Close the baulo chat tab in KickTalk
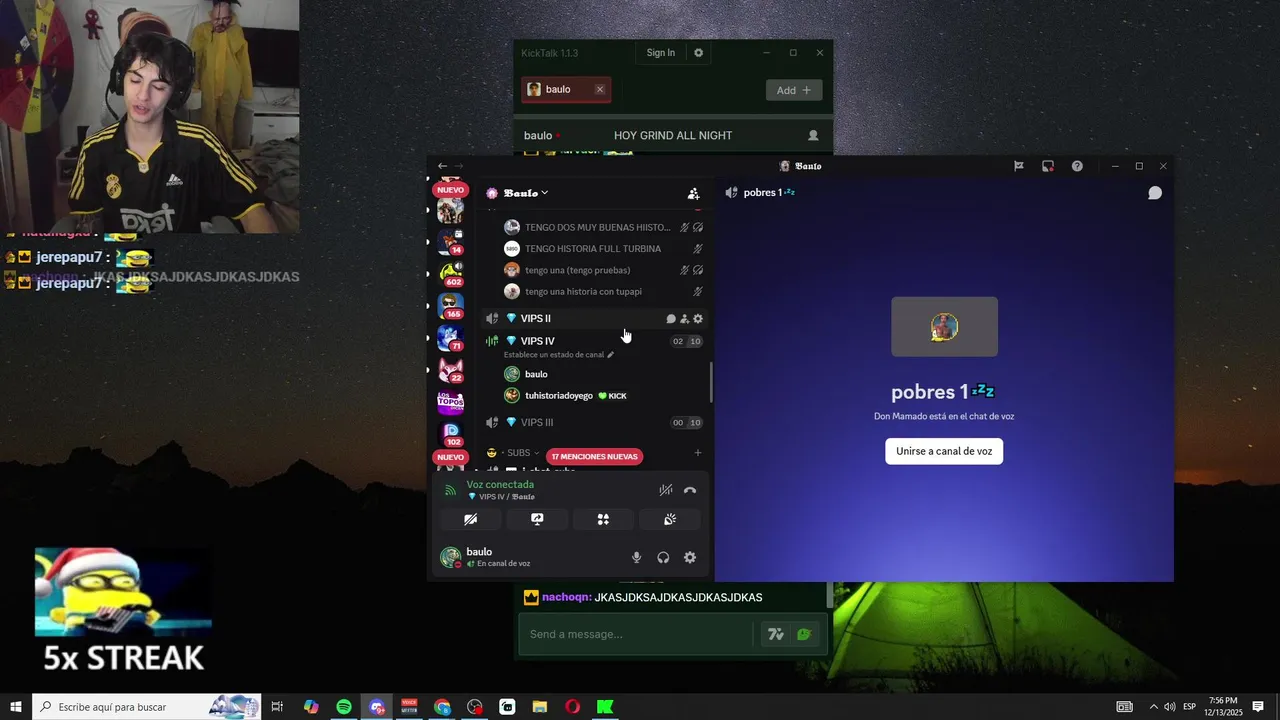The width and height of the screenshot is (1280, 720). tap(600, 89)
